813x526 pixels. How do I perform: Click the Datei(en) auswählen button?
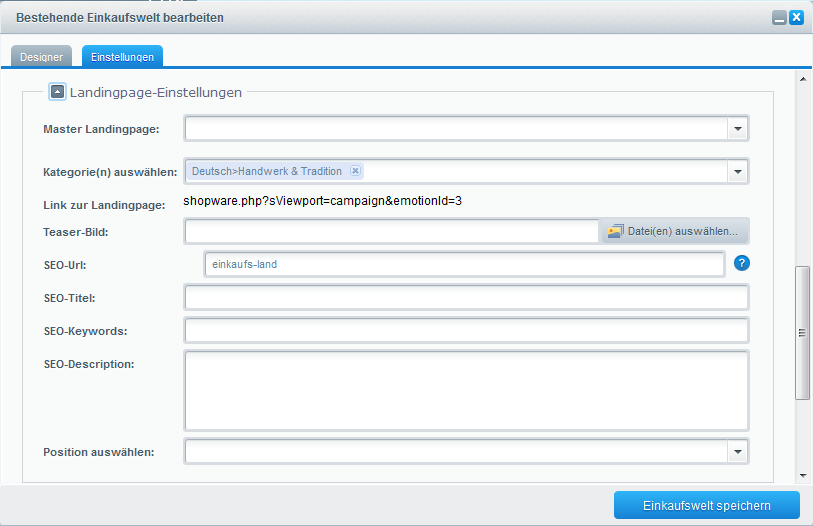point(673,231)
